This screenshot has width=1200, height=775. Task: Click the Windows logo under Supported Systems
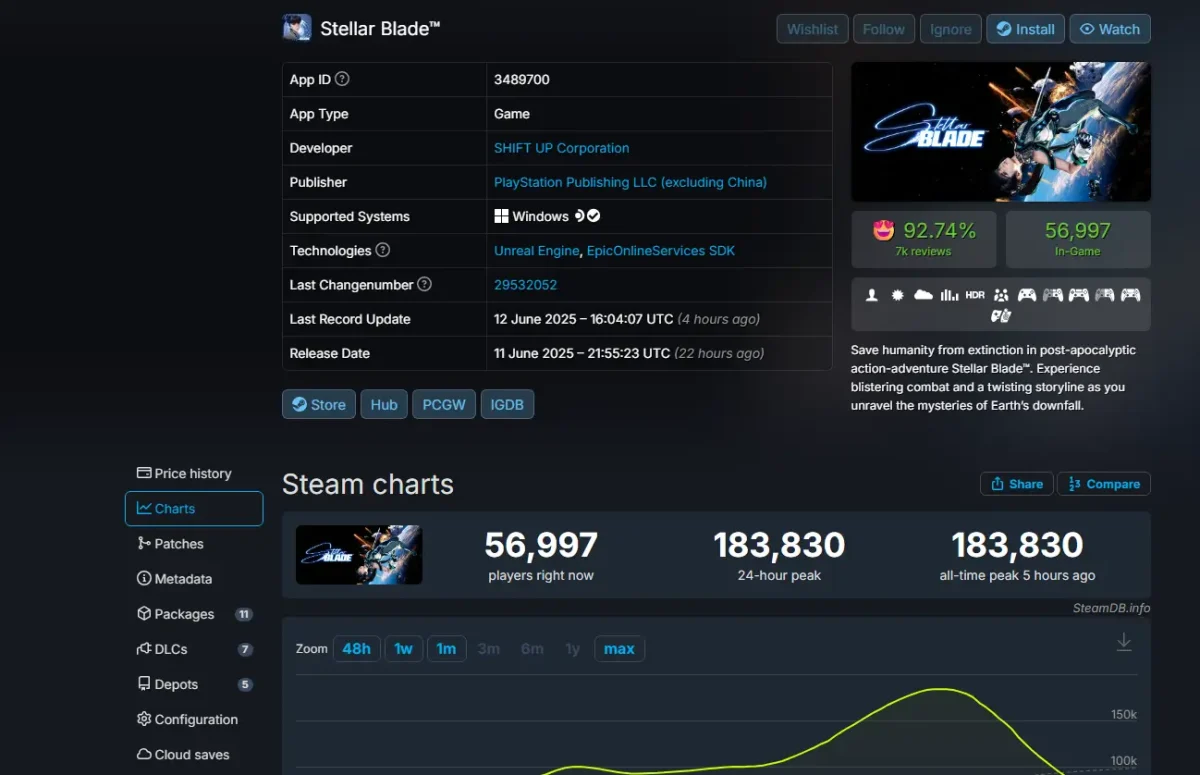tap(501, 216)
